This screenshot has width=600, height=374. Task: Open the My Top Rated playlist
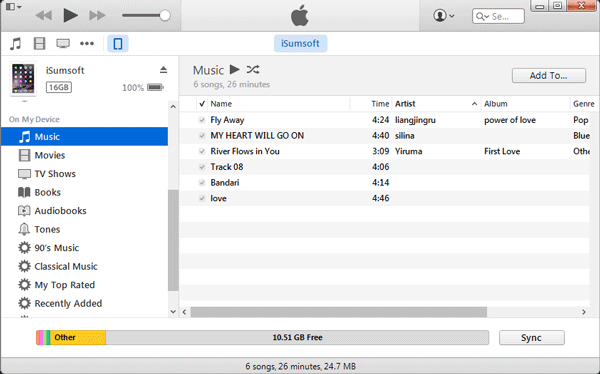84,285
